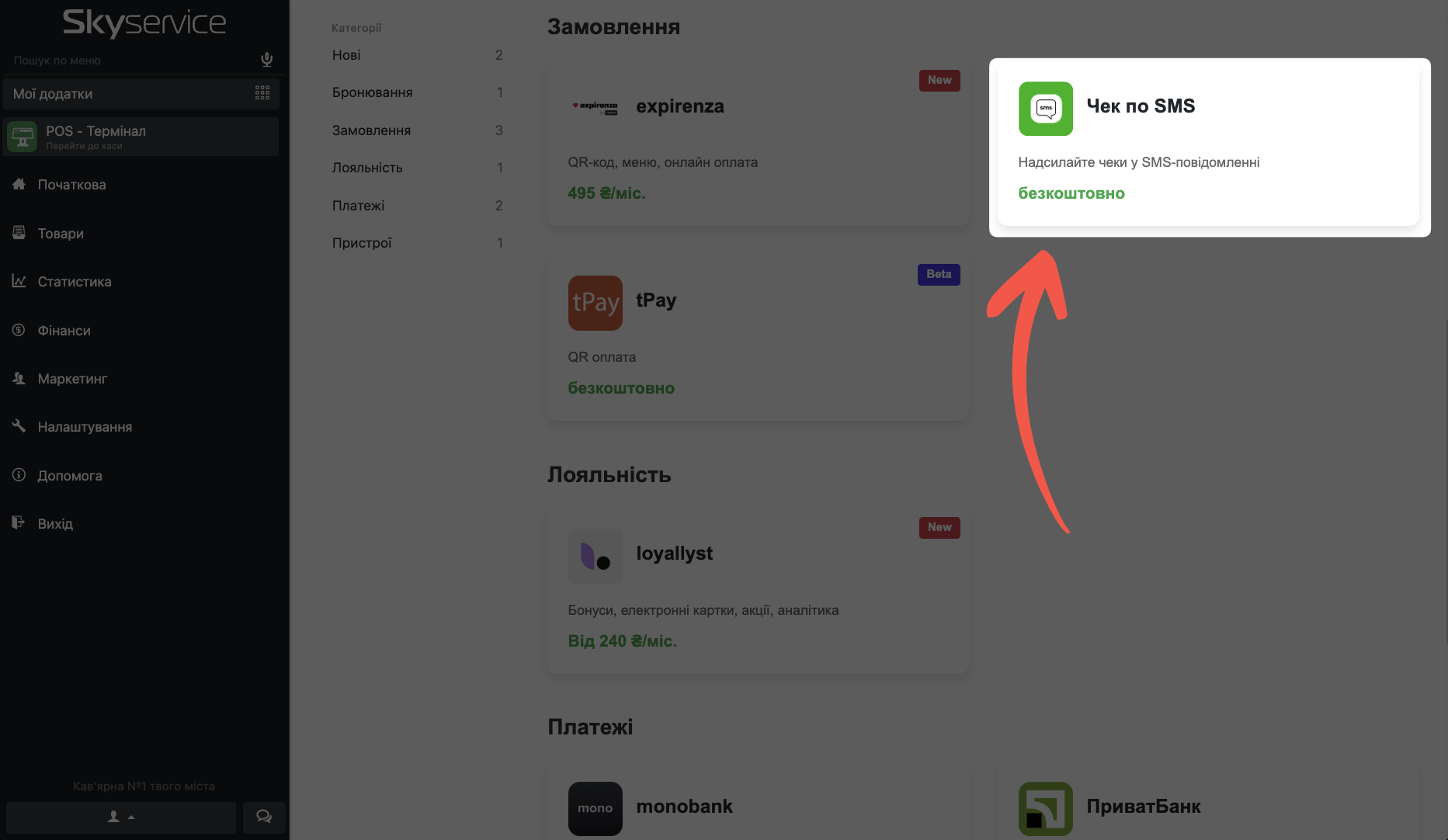Click the loyallyst app logo

pos(595,556)
